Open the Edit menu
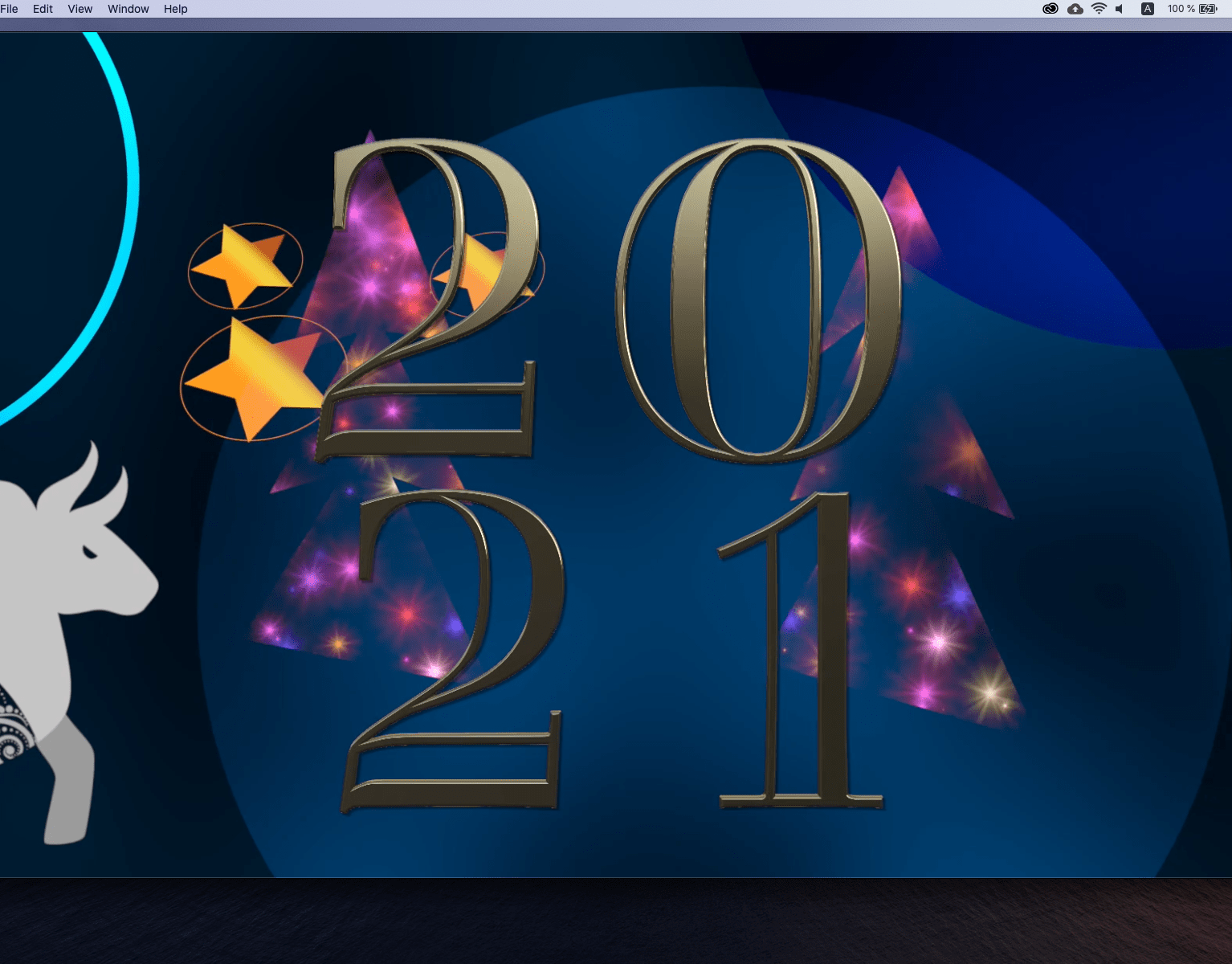 (x=43, y=9)
